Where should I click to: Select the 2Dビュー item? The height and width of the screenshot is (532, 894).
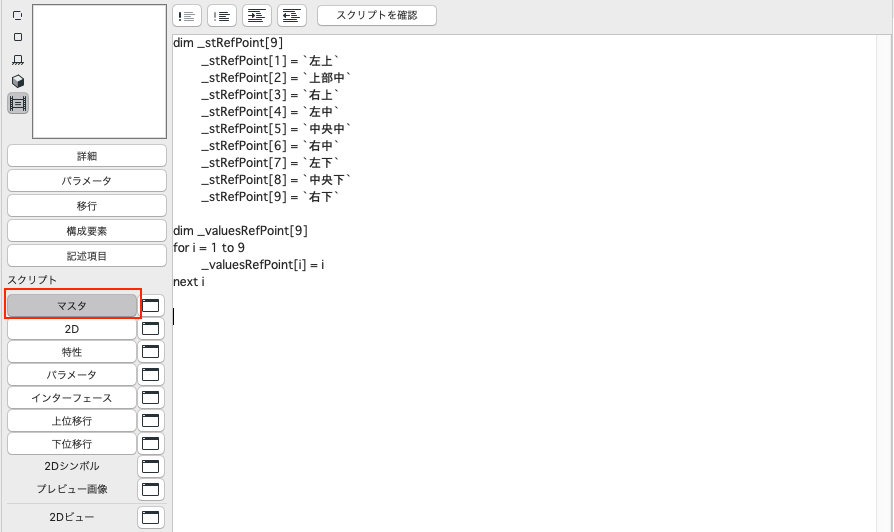[x=72, y=517]
